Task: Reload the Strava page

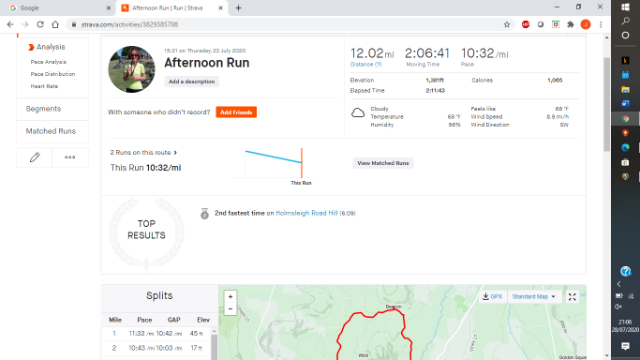Action: click(x=40, y=24)
